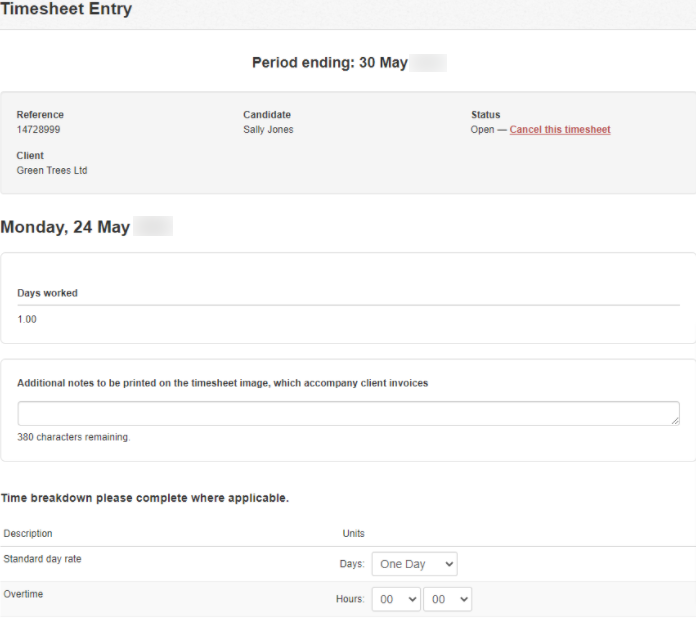Click the Additional notes label text
The image size is (696, 623).
coord(222,383)
